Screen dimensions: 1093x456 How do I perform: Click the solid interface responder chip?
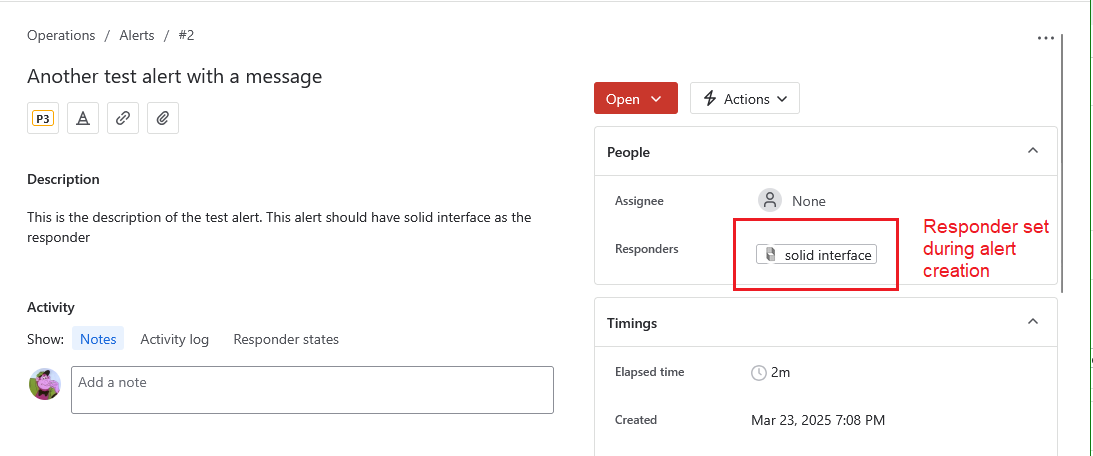(x=816, y=255)
